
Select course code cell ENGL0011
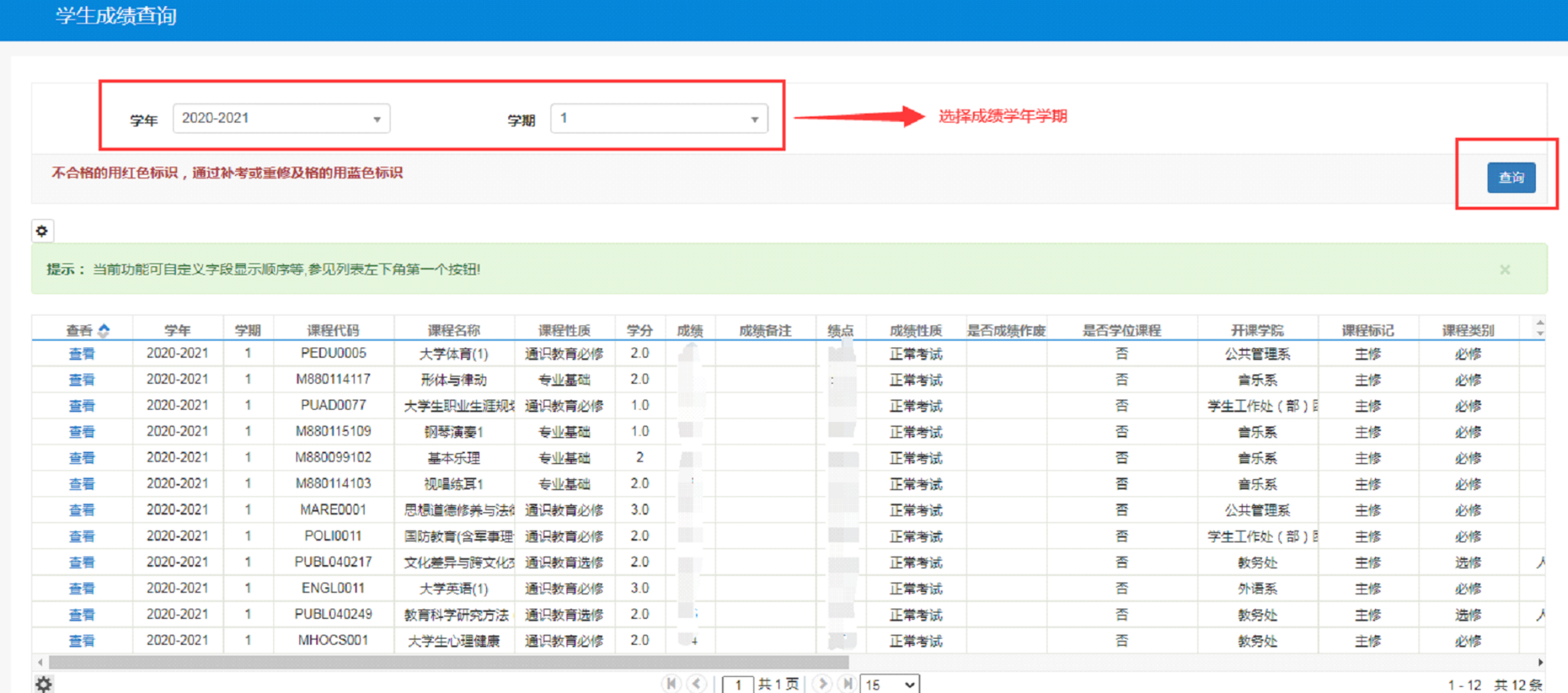[333, 588]
